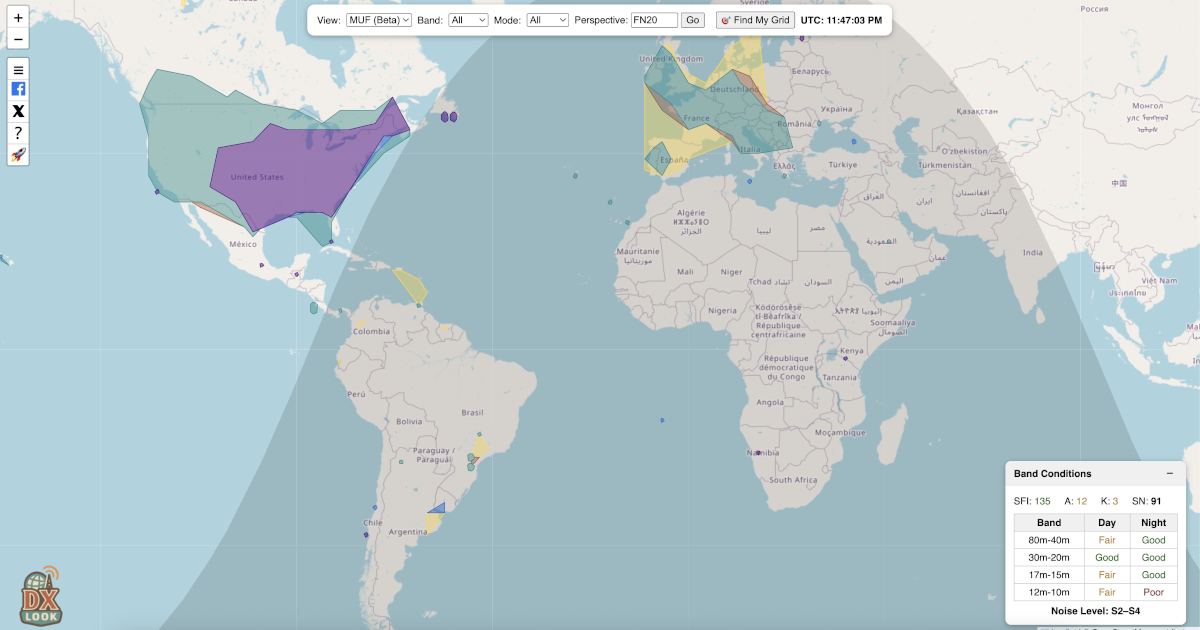
Task: Open the hamburger menu
Action: (x=18, y=69)
